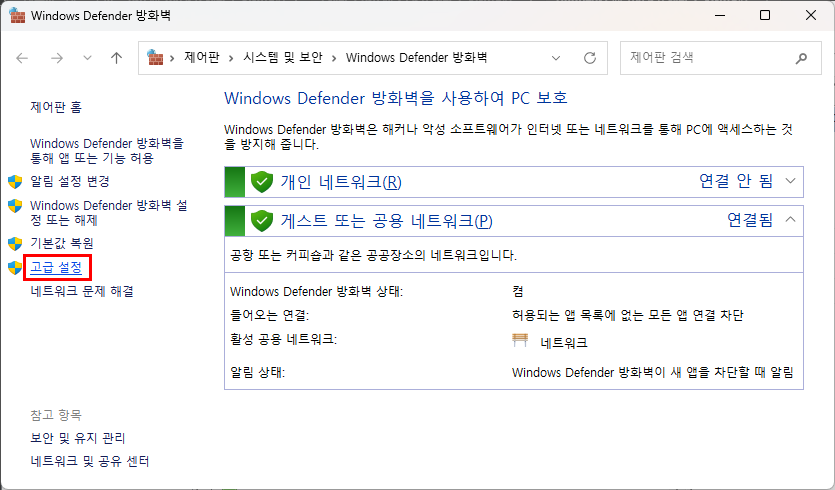Screen dimensions: 835x490
Task: Minimize the Windows Defender 방화벽 window
Action: pyautogui.click(x=719, y=15)
